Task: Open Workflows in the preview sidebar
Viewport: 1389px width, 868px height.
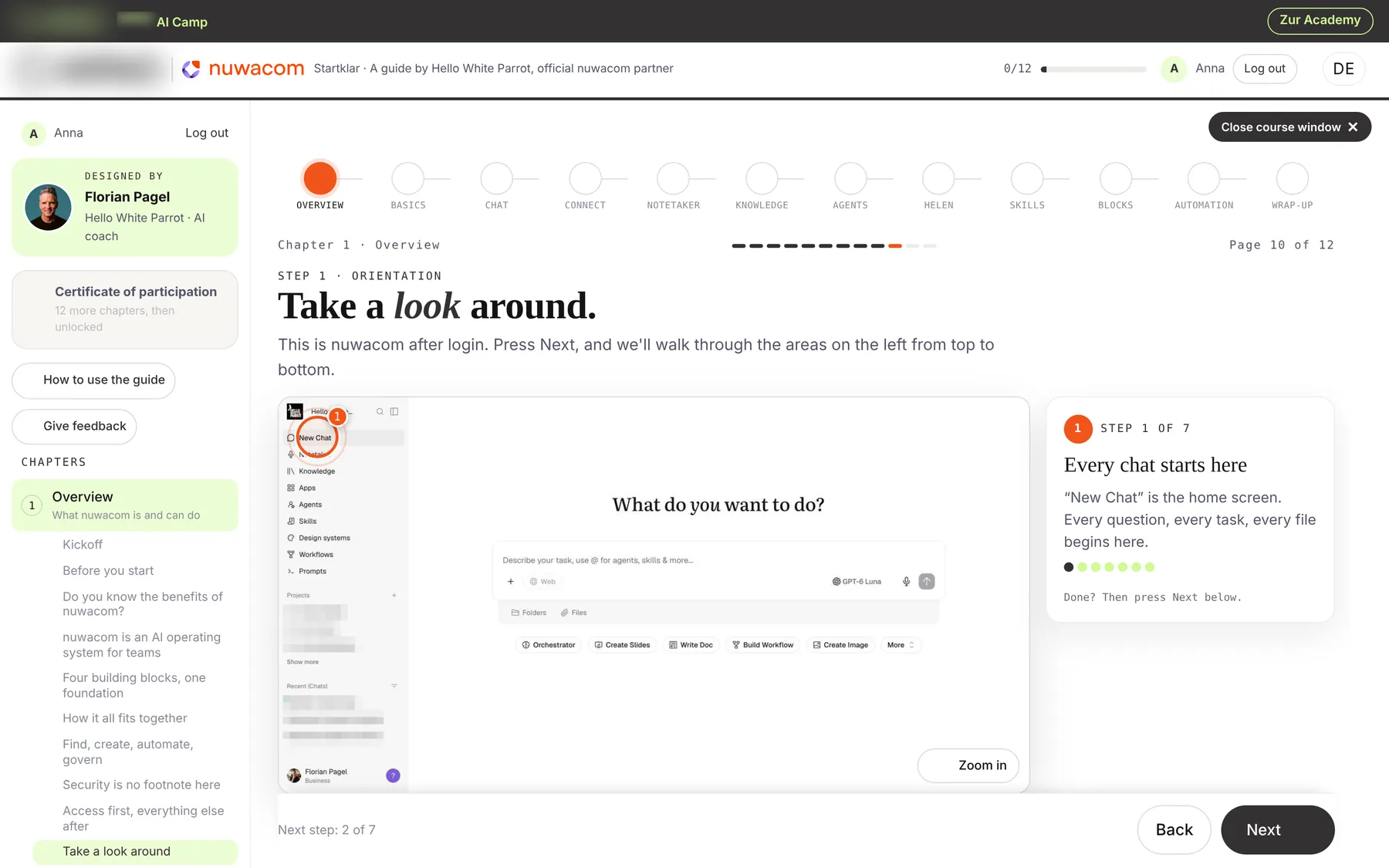Action: pos(310,555)
